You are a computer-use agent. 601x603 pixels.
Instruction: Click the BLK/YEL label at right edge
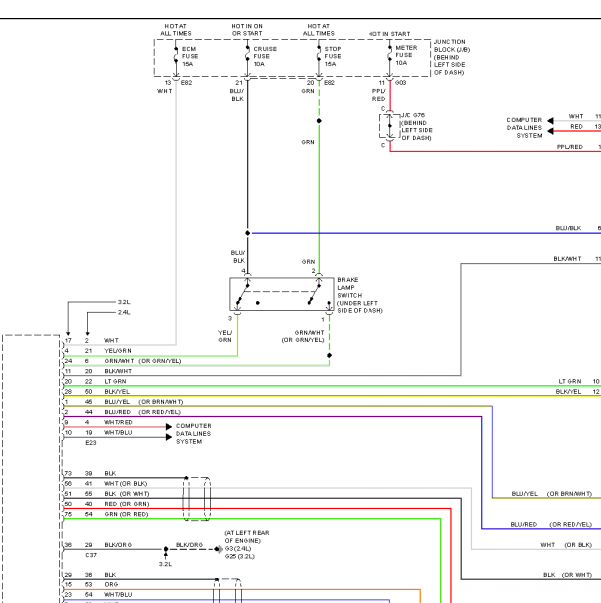pyautogui.click(x=569, y=391)
